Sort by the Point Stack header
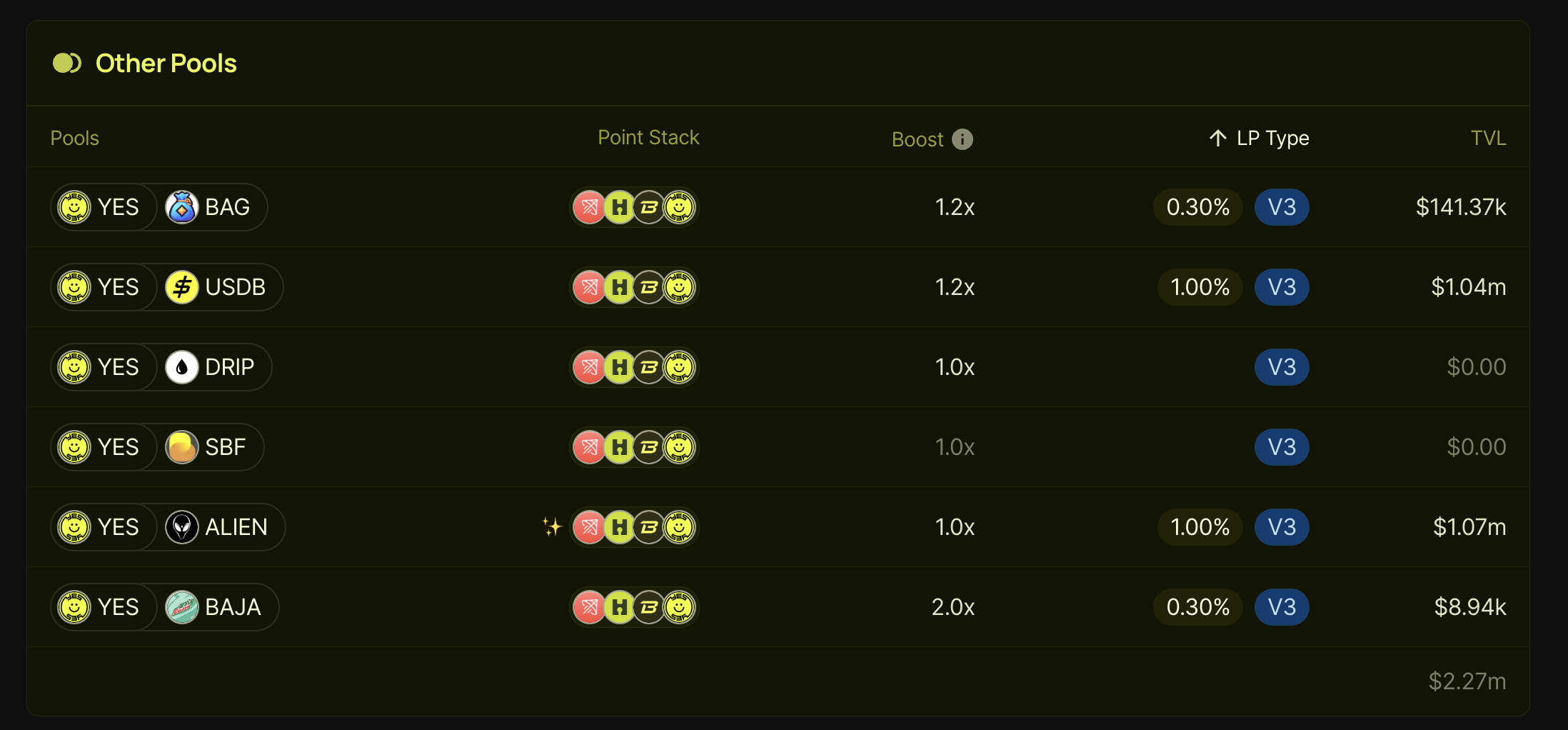Viewport: 1568px width, 730px height. [x=648, y=137]
